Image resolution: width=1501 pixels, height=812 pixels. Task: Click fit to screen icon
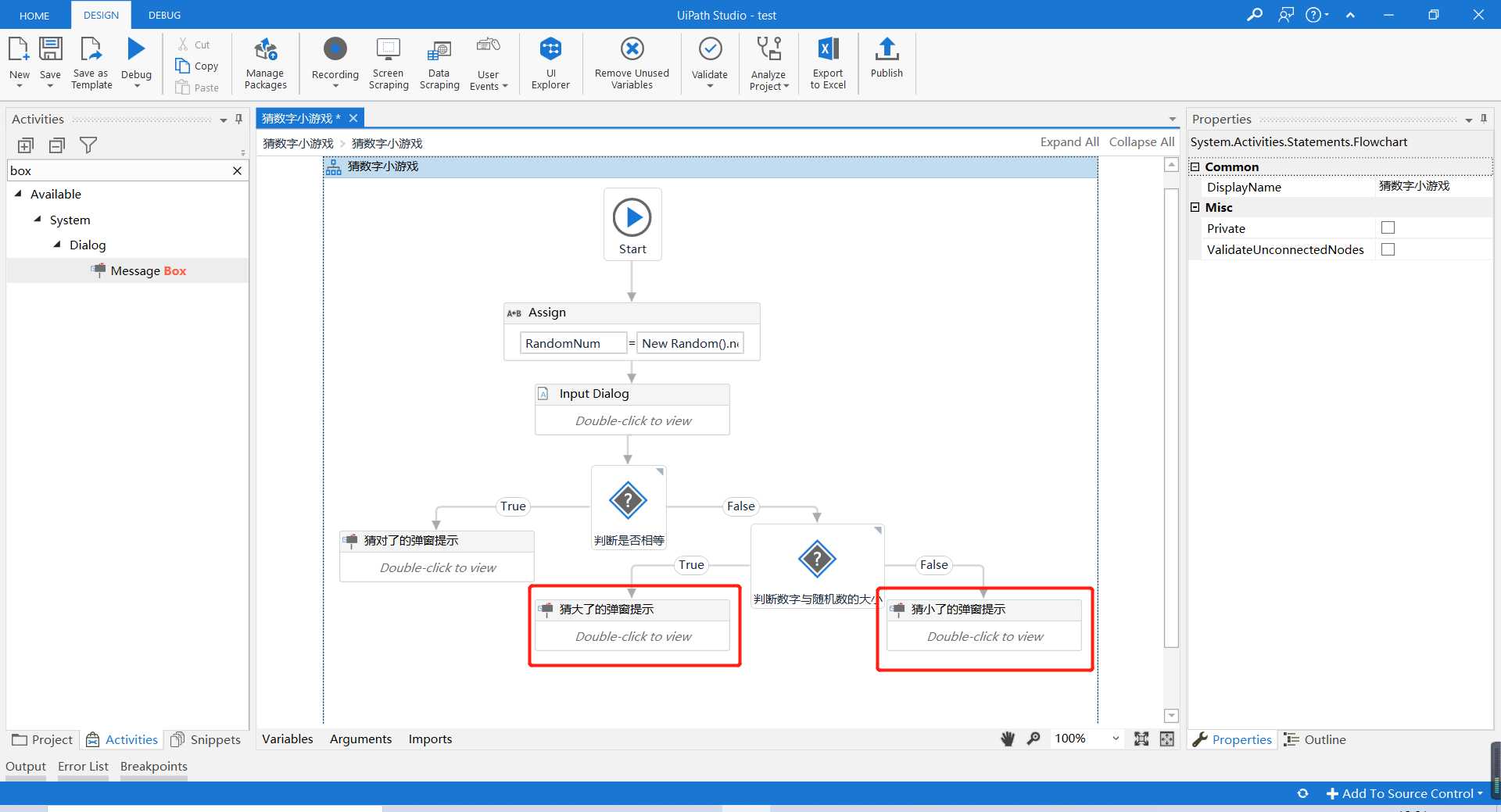click(1141, 739)
